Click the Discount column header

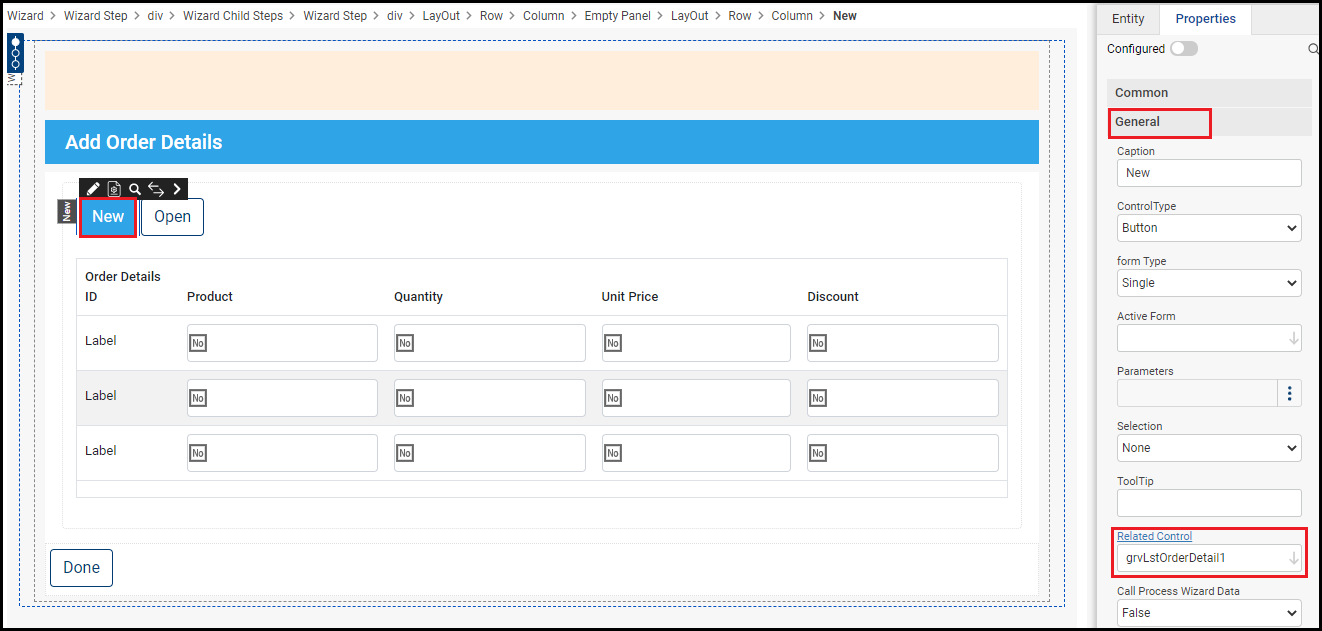[x=833, y=297]
